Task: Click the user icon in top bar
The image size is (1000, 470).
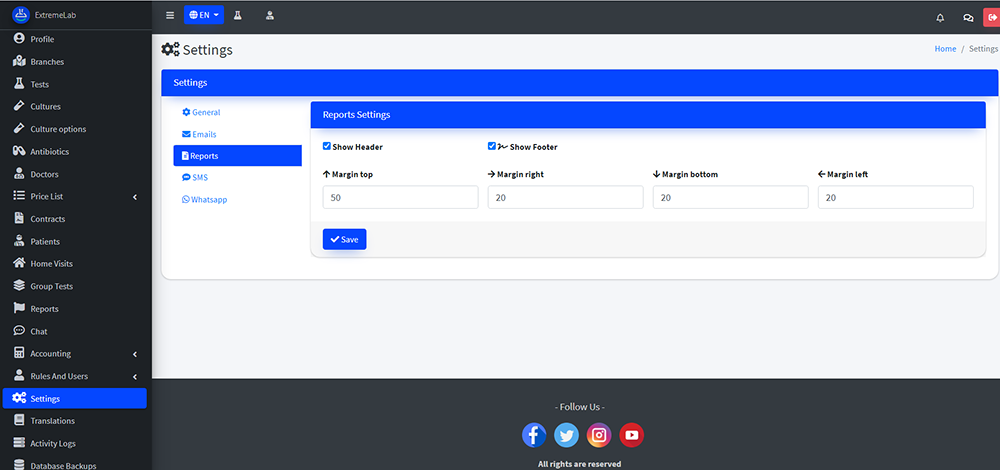Action: coord(270,16)
